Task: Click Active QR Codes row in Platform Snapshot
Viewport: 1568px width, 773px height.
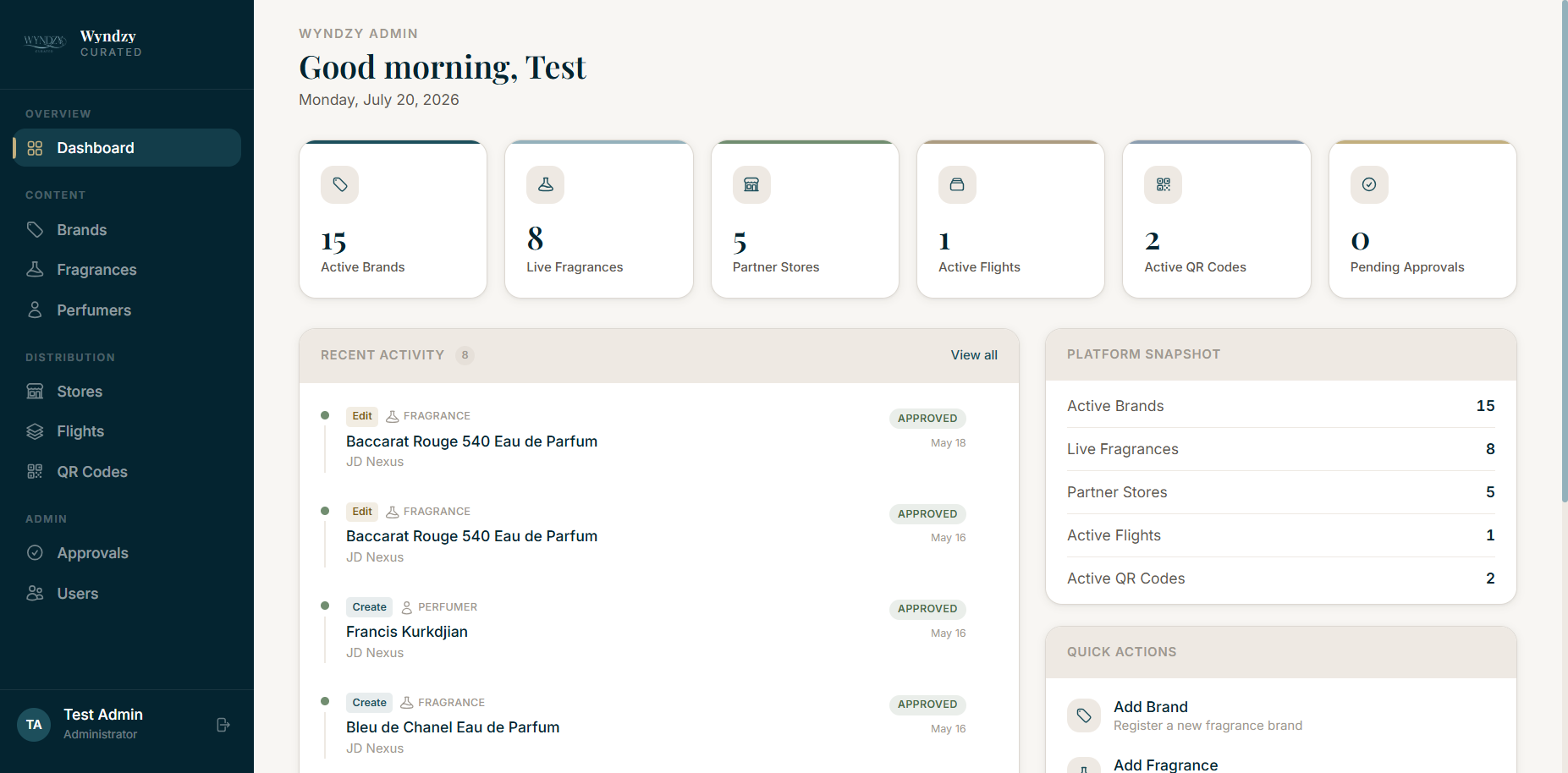Action: coord(1280,578)
